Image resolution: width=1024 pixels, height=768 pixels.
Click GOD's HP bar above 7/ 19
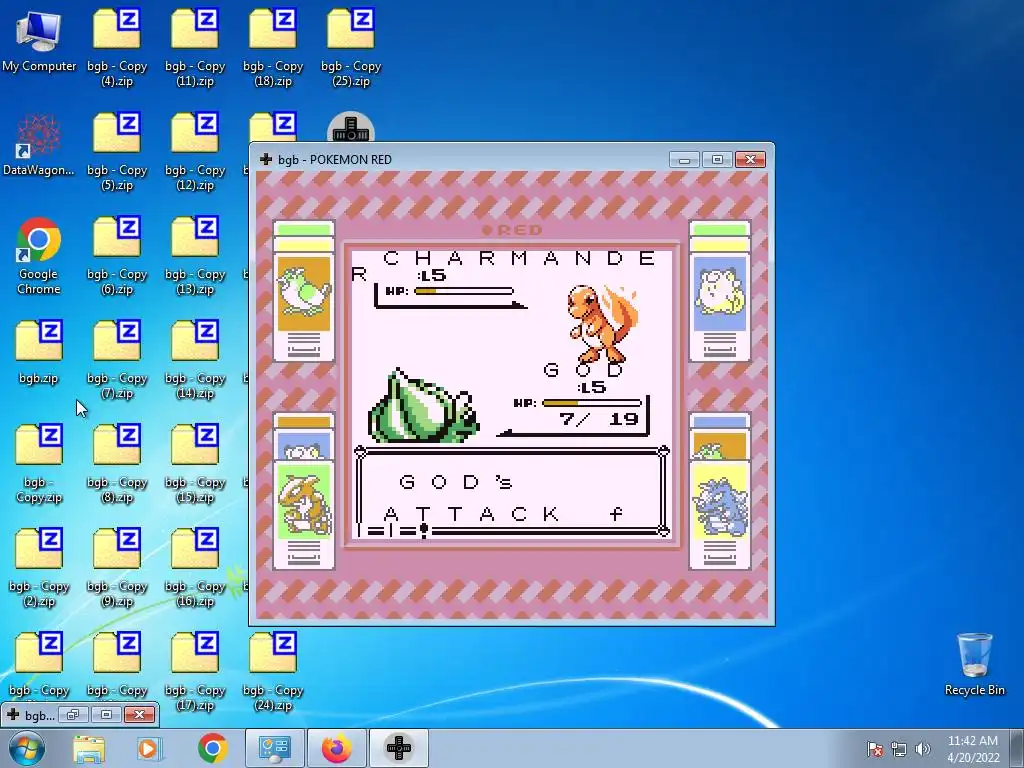(x=591, y=403)
